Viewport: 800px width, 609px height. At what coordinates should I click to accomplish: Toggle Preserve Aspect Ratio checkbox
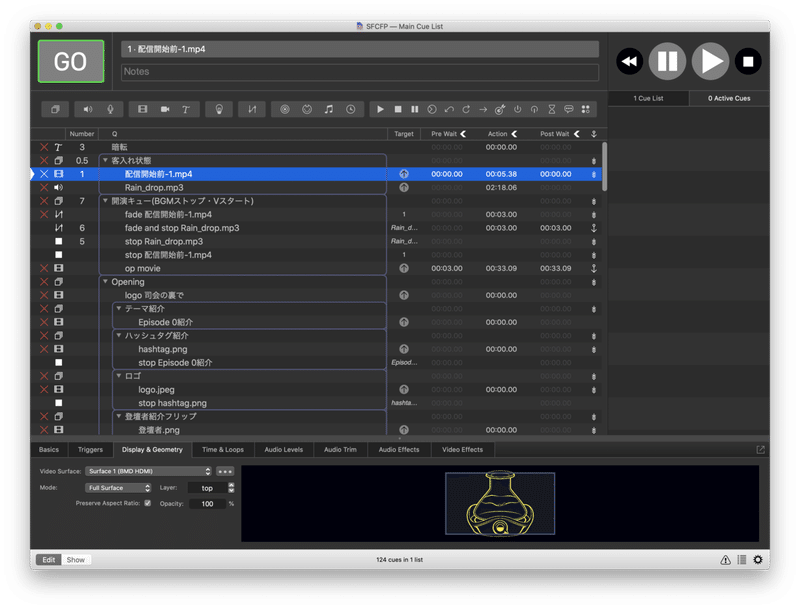point(147,503)
